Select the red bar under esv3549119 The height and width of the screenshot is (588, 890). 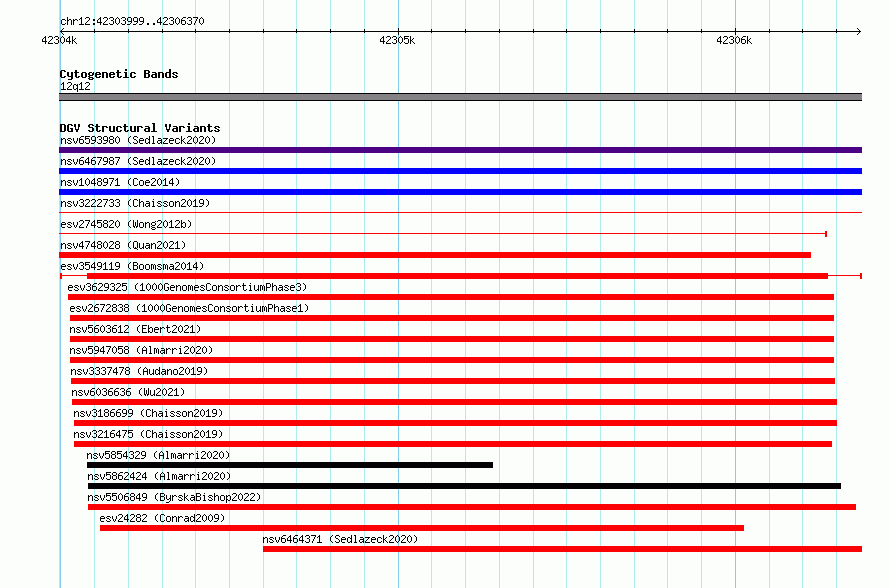coord(460,276)
